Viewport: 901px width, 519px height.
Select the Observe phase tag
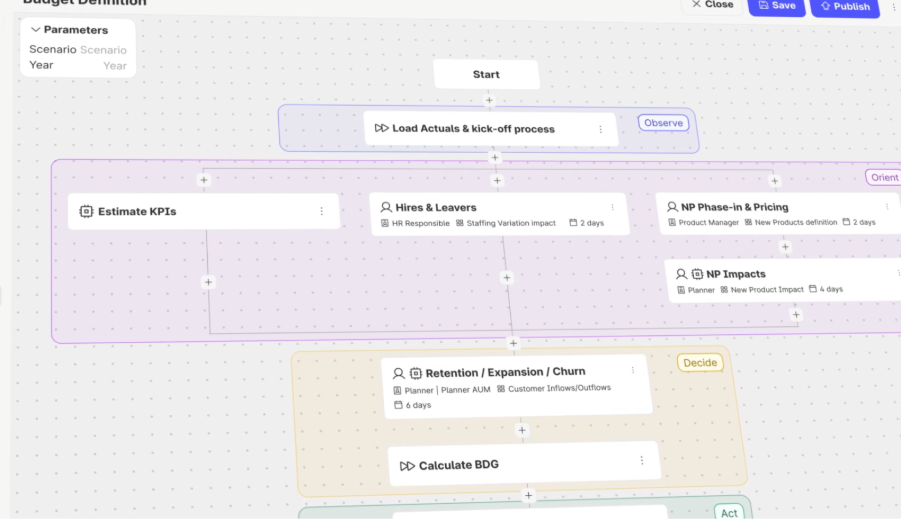tap(663, 122)
